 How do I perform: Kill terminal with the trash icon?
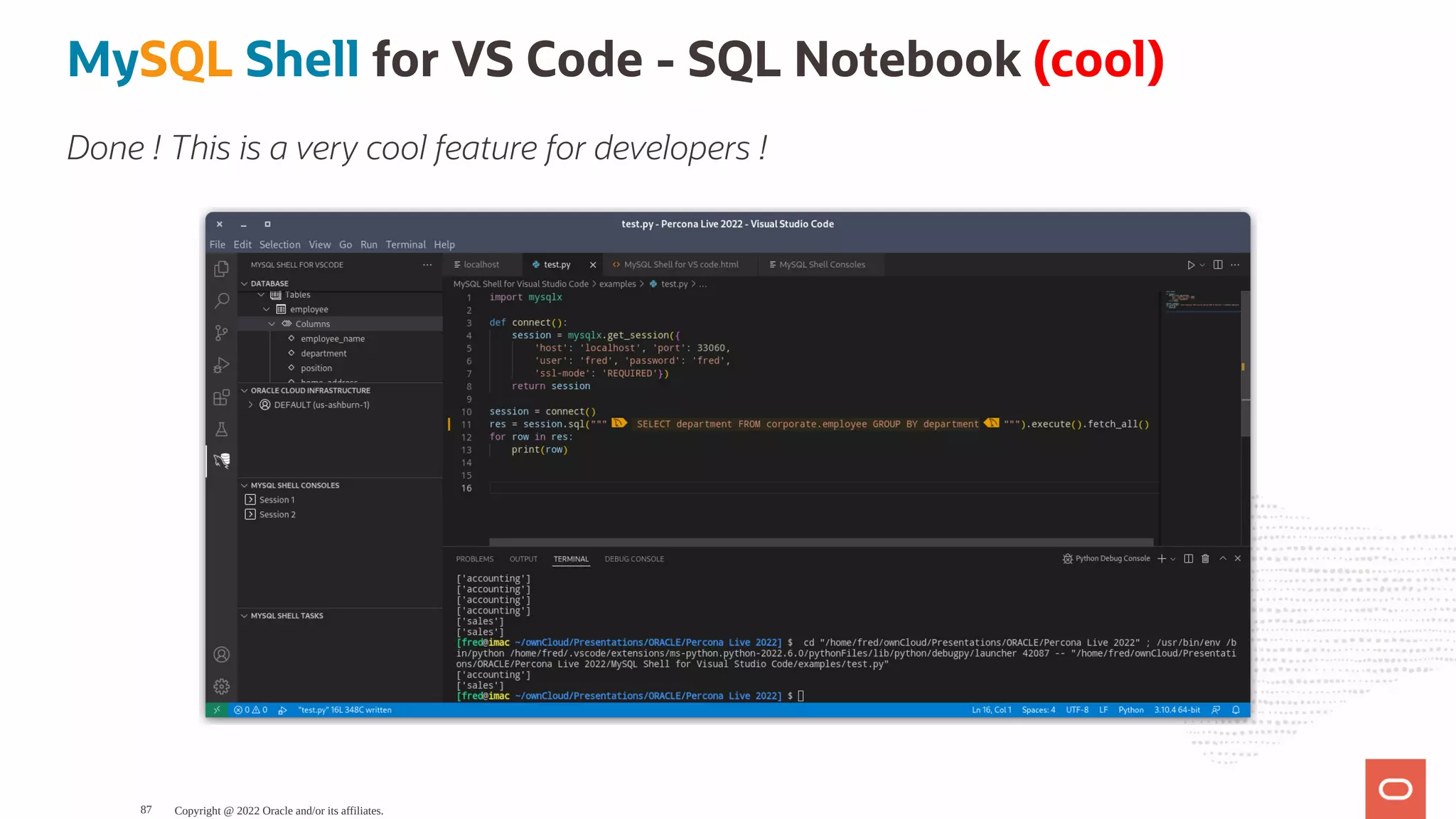click(1205, 559)
